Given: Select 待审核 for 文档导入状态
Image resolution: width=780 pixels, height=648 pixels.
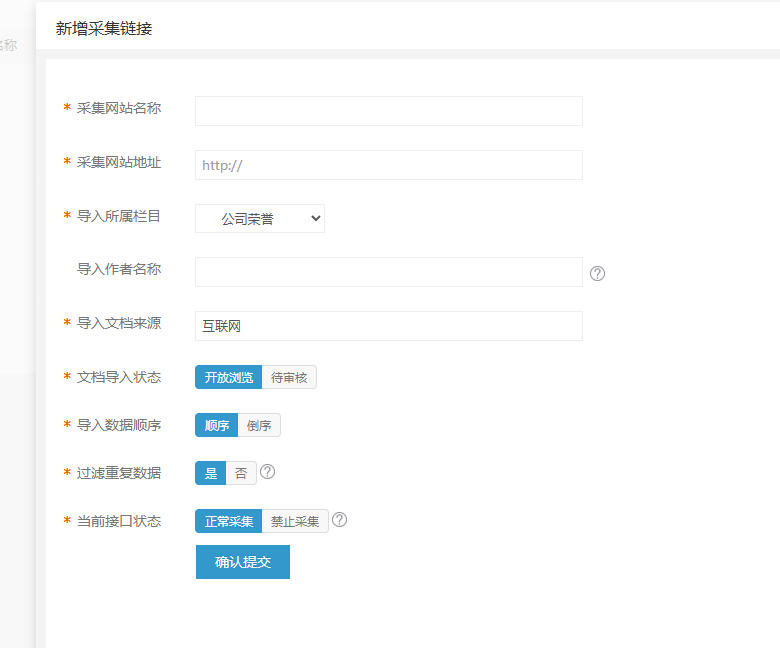Looking at the screenshot, I should coord(289,377).
